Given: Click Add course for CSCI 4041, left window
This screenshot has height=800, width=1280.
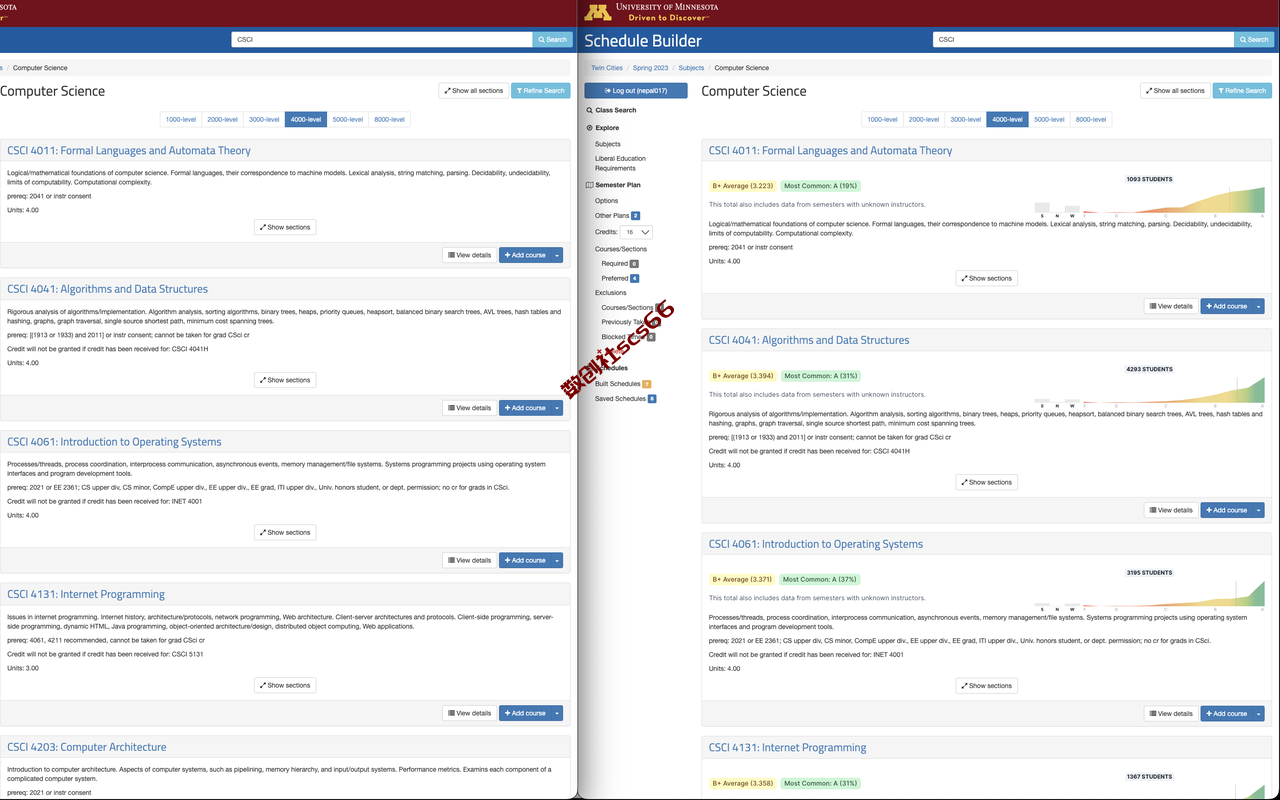Looking at the screenshot, I should (525, 408).
